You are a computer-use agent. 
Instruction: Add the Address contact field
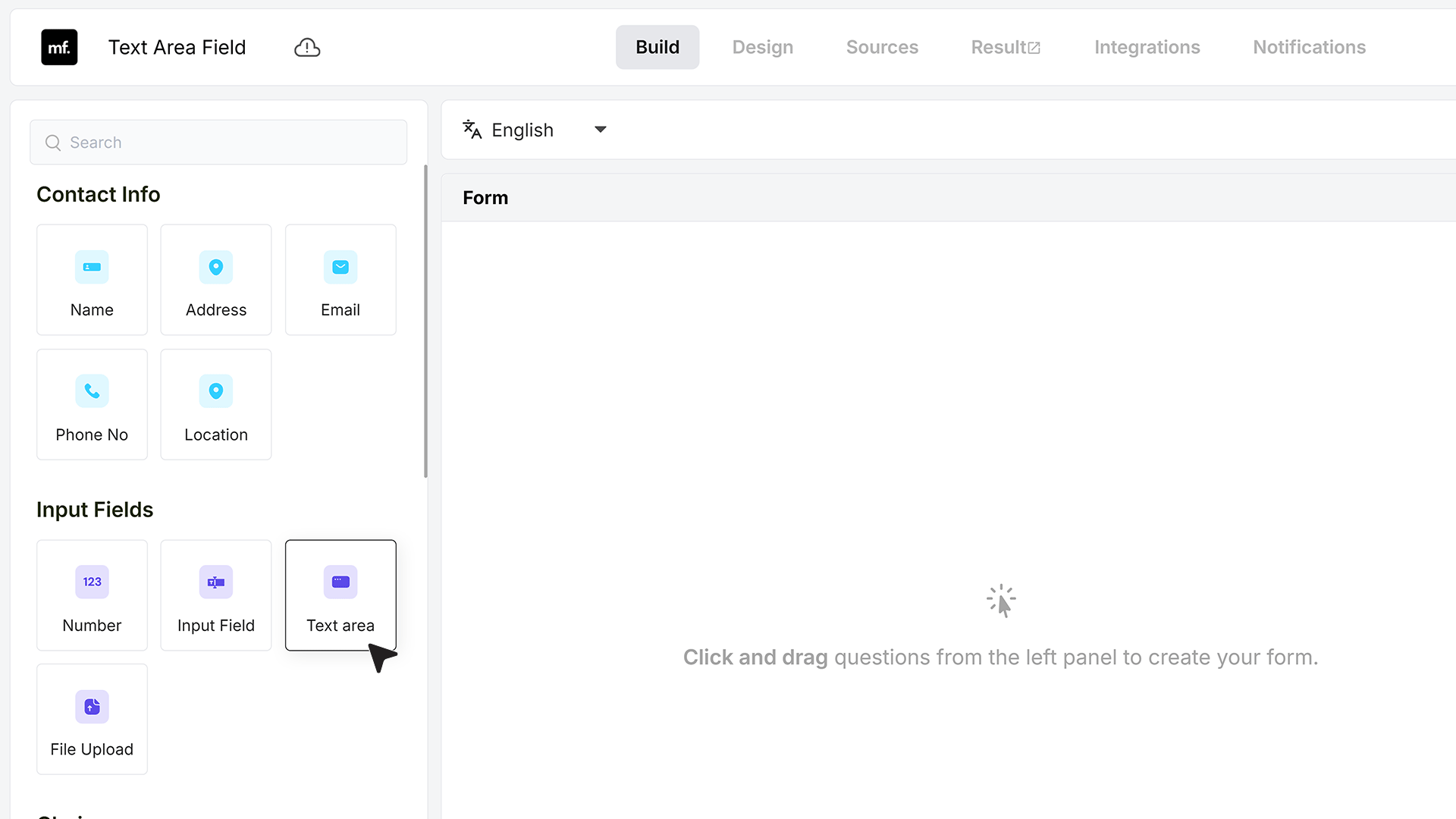pos(216,280)
